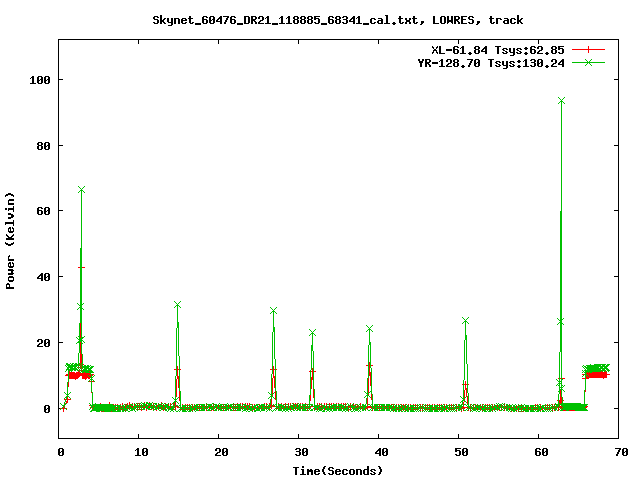Click the y-axis tick label 80
Viewport: 640px width, 480px height.
[x=43, y=146]
